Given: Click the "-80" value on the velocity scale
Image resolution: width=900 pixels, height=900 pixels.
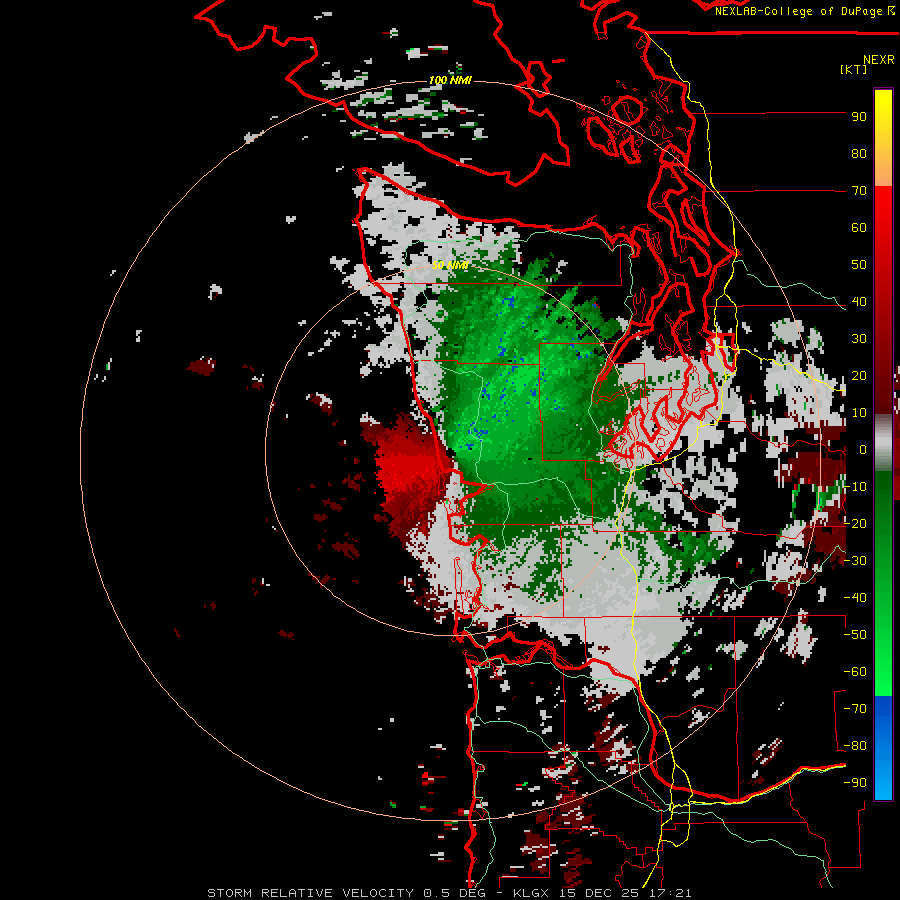Looking at the screenshot, I should click(x=855, y=746).
